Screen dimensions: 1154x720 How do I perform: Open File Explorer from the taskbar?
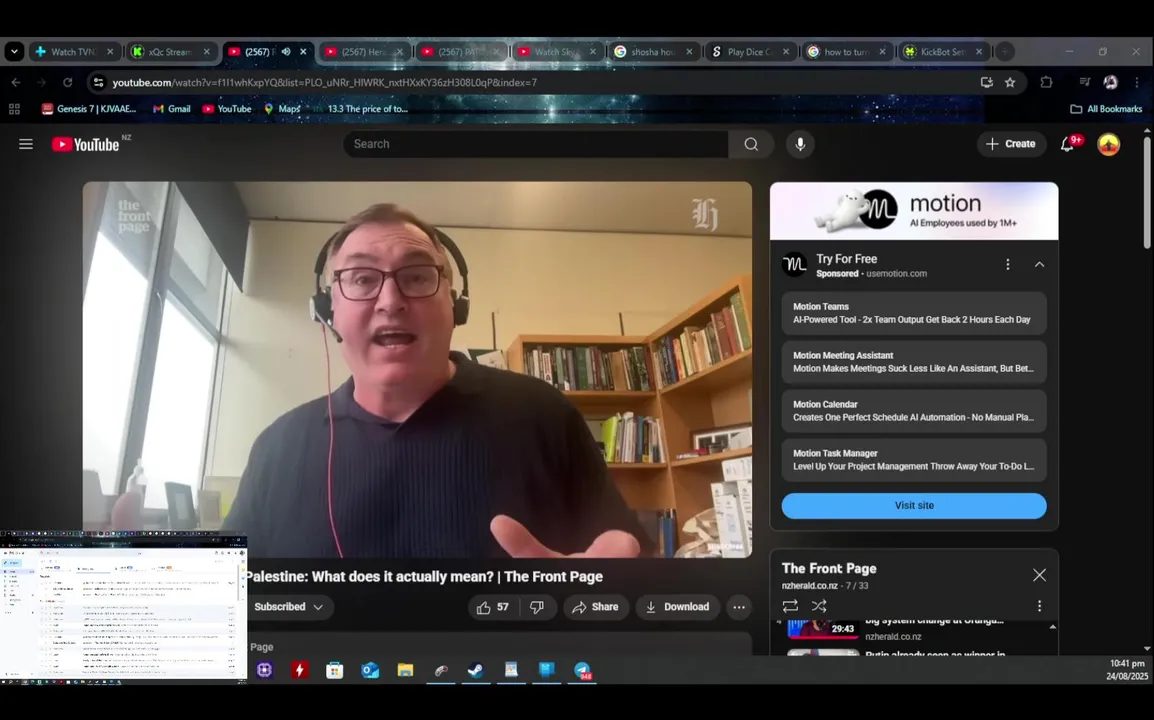coord(405,670)
